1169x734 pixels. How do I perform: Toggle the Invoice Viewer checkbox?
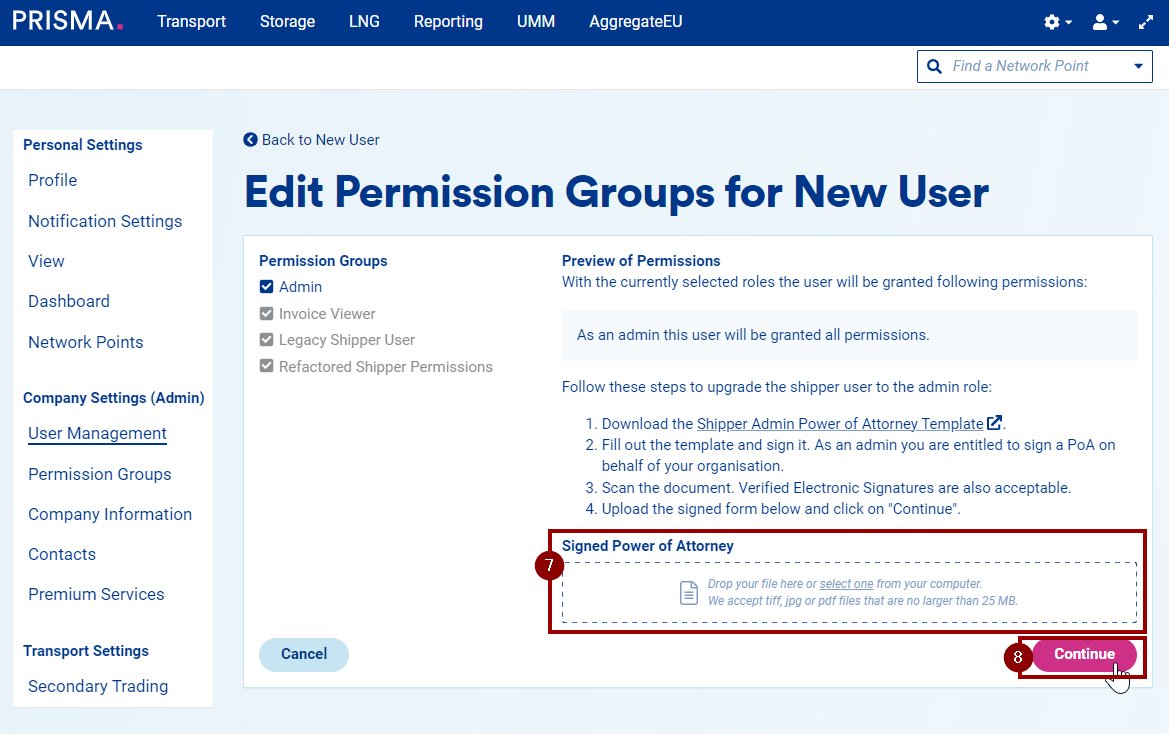pyautogui.click(x=267, y=314)
